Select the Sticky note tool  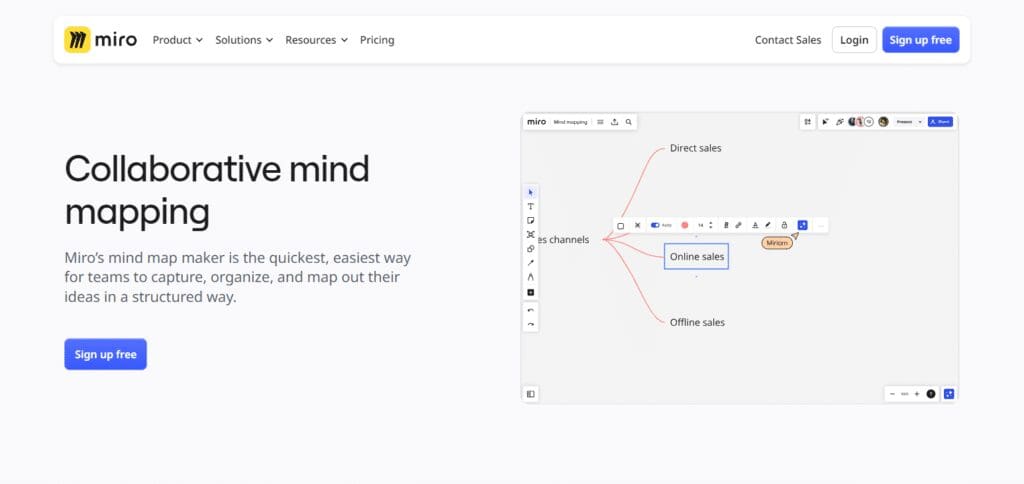coord(530,221)
